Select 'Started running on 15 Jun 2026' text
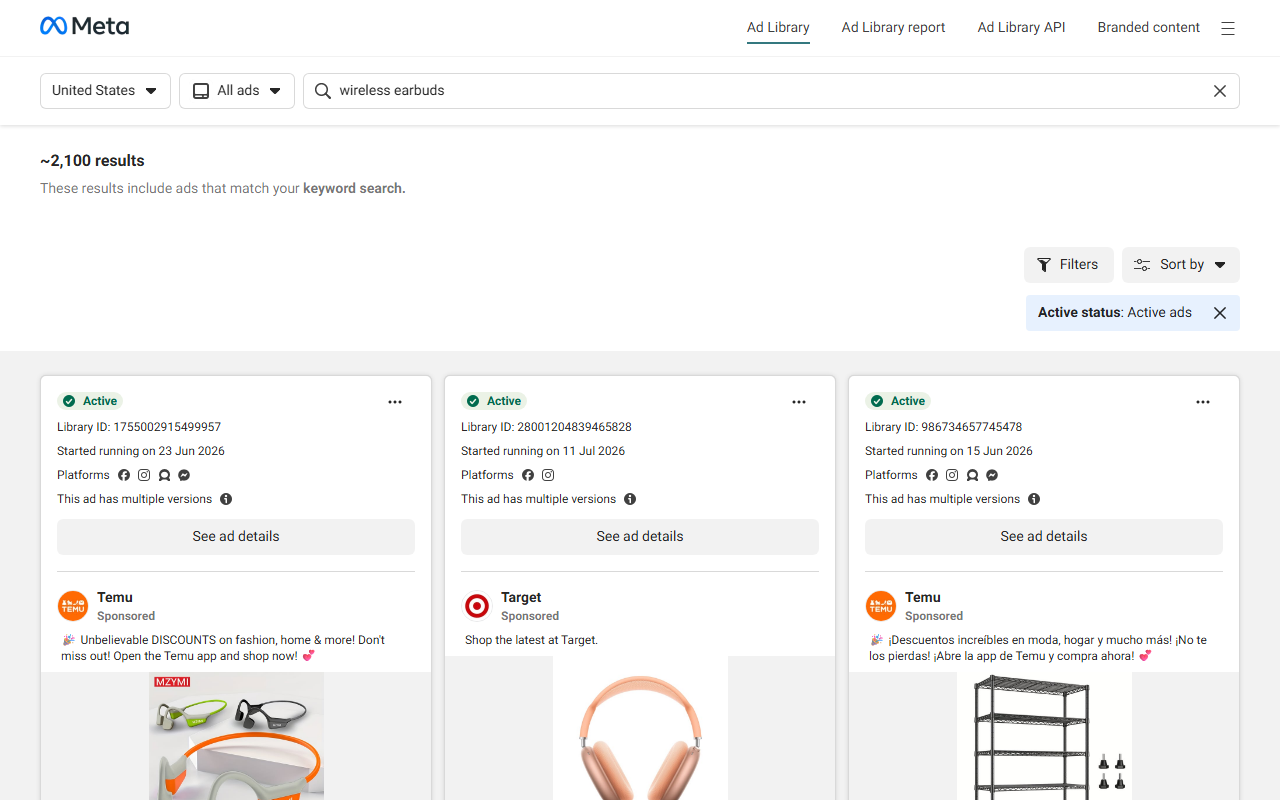This screenshot has width=1280, height=800. [x=949, y=451]
